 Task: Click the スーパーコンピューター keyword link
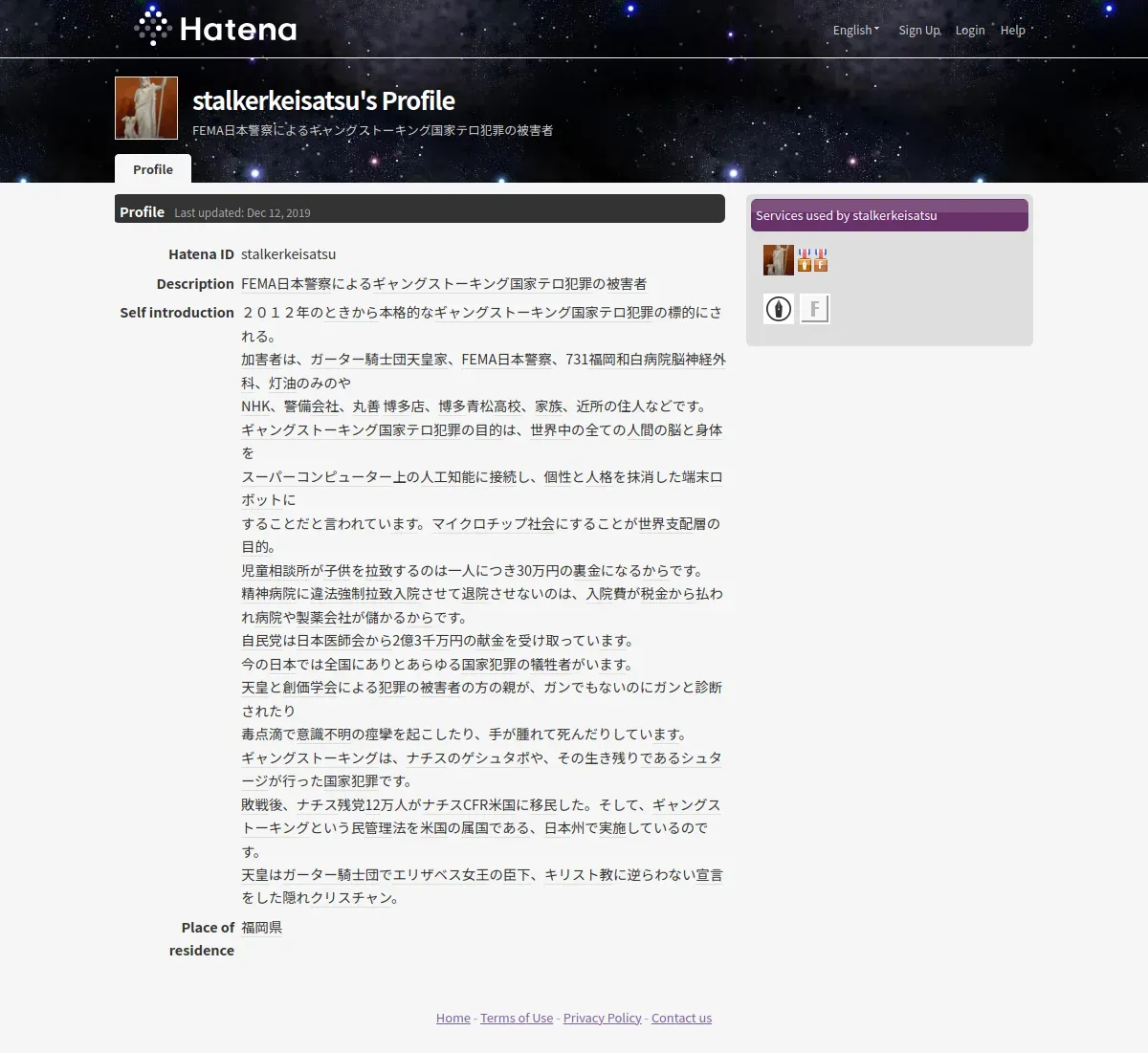pos(317,476)
